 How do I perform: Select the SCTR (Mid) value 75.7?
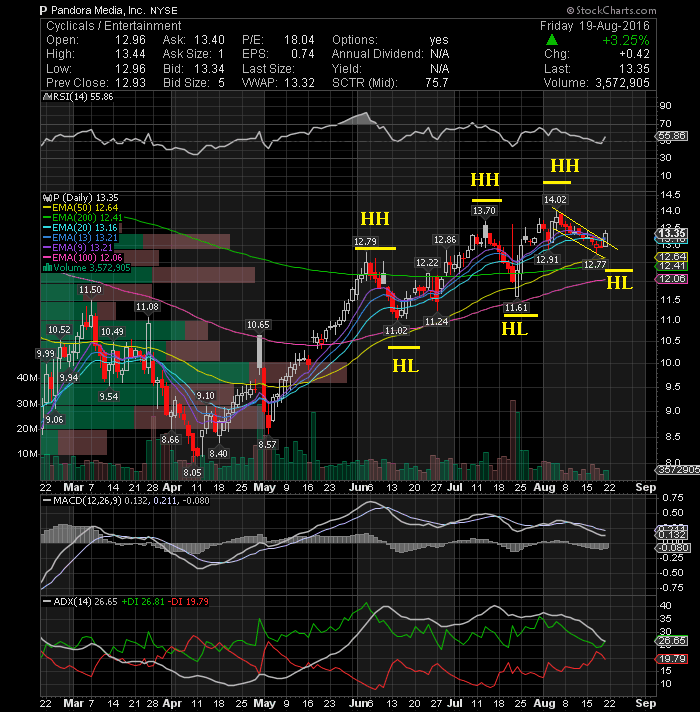(x=437, y=83)
